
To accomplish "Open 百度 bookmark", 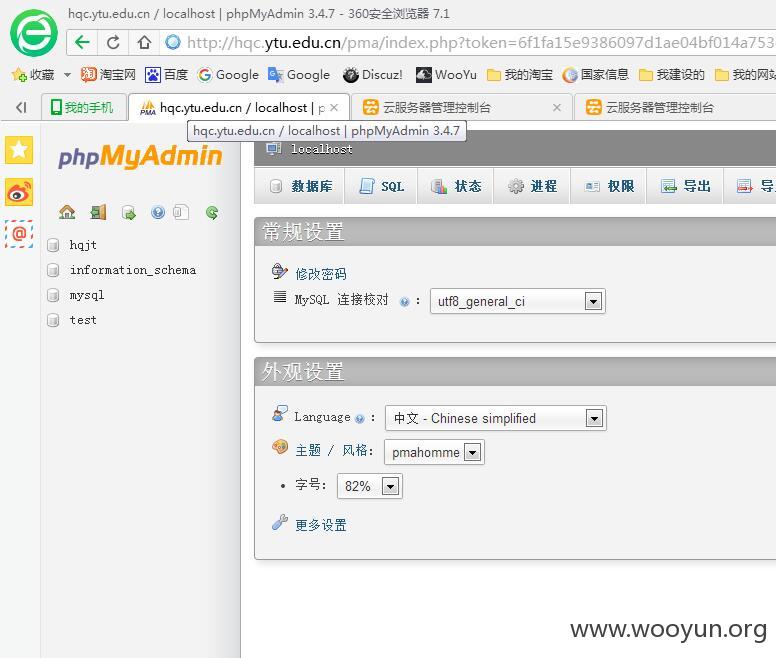I will coord(166,75).
